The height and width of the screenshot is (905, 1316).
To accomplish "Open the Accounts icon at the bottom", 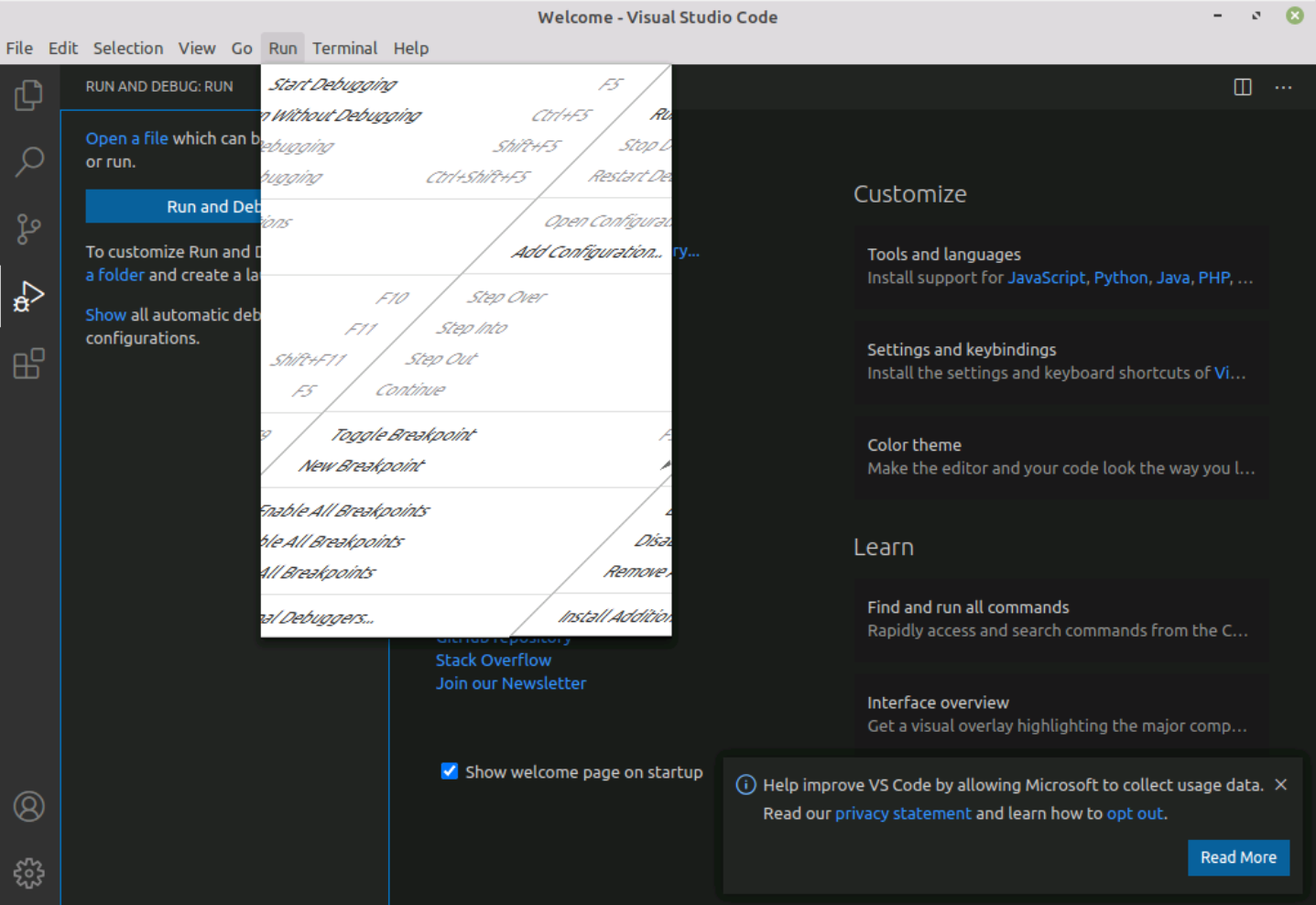I will tap(28, 806).
